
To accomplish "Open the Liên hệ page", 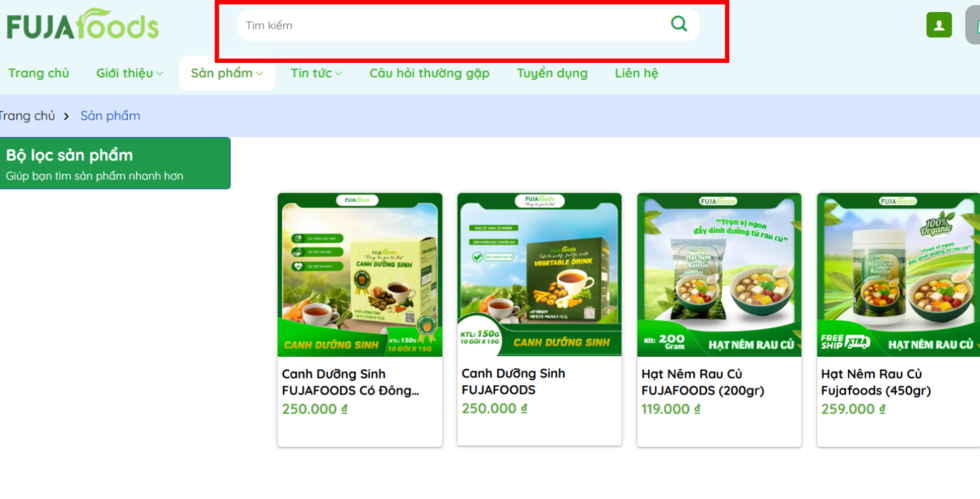I will (636, 73).
